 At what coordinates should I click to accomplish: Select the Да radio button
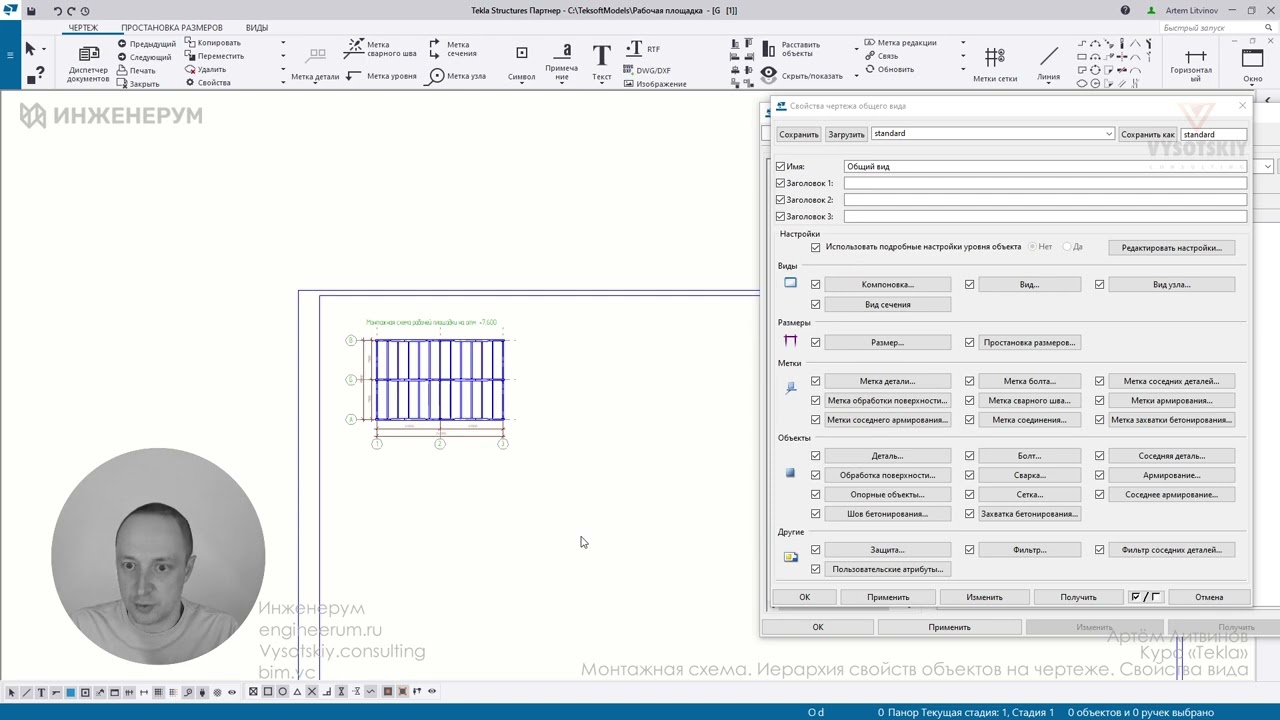tap(1067, 247)
